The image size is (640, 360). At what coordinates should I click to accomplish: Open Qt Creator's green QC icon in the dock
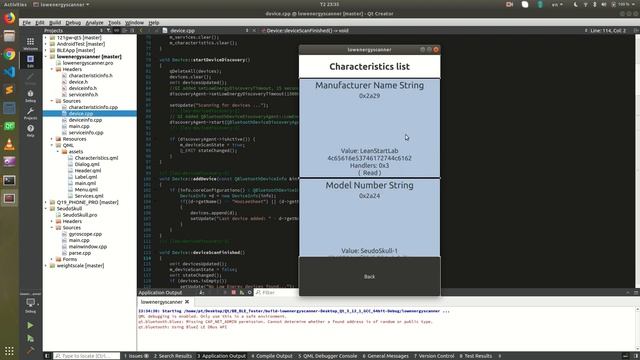(x=9, y=126)
